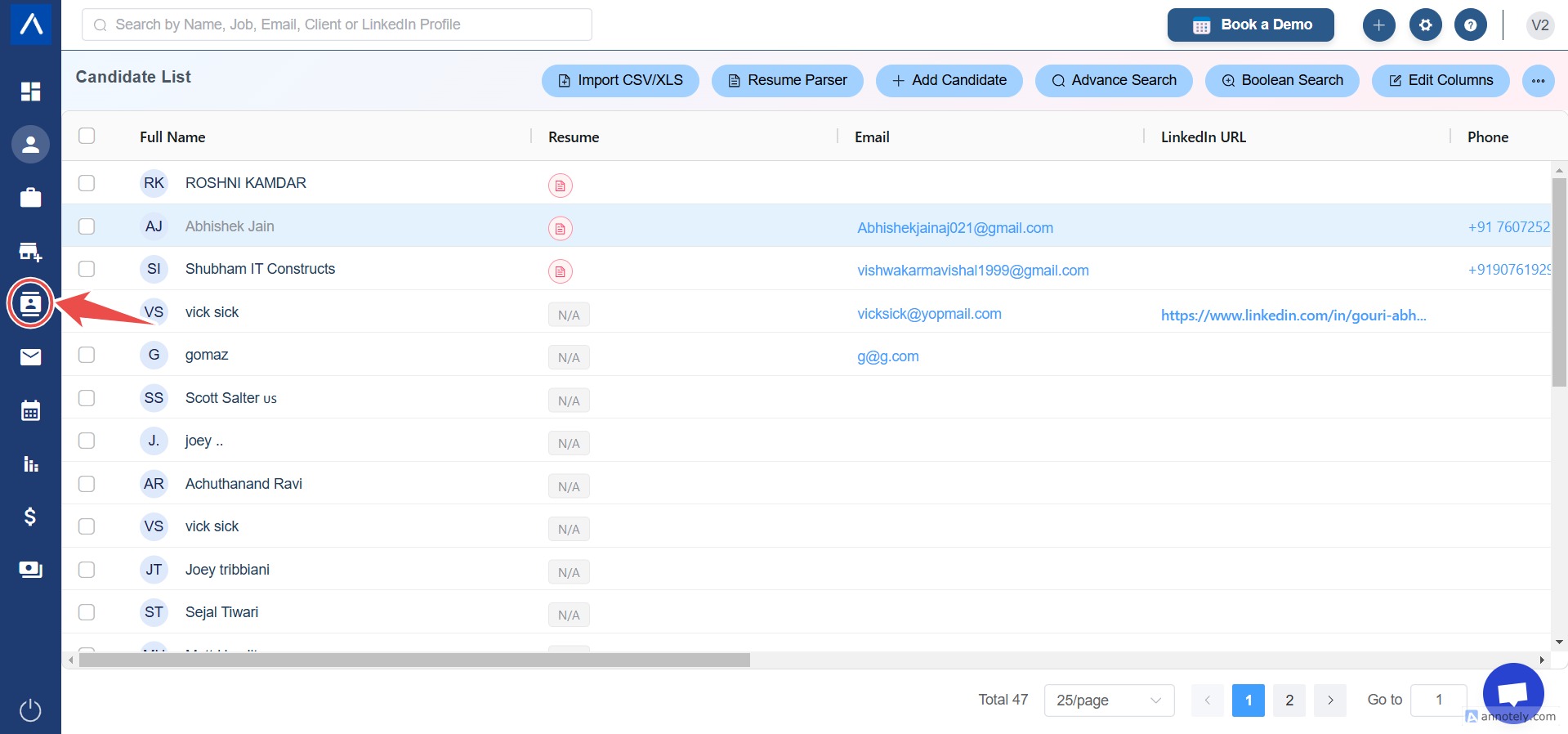Open the calendar icon in sidebar
The height and width of the screenshot is (734, 1568).
(30, 410)
